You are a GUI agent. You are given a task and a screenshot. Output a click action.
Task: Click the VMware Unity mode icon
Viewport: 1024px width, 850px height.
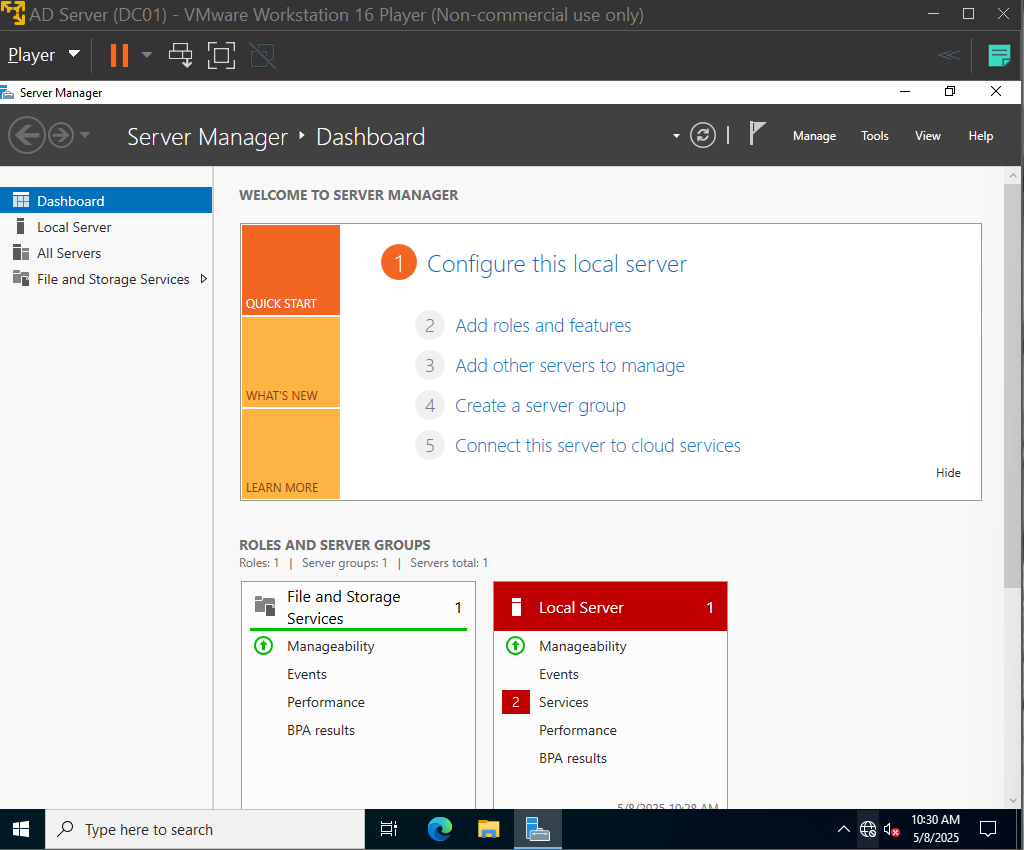tap(263, 55)
